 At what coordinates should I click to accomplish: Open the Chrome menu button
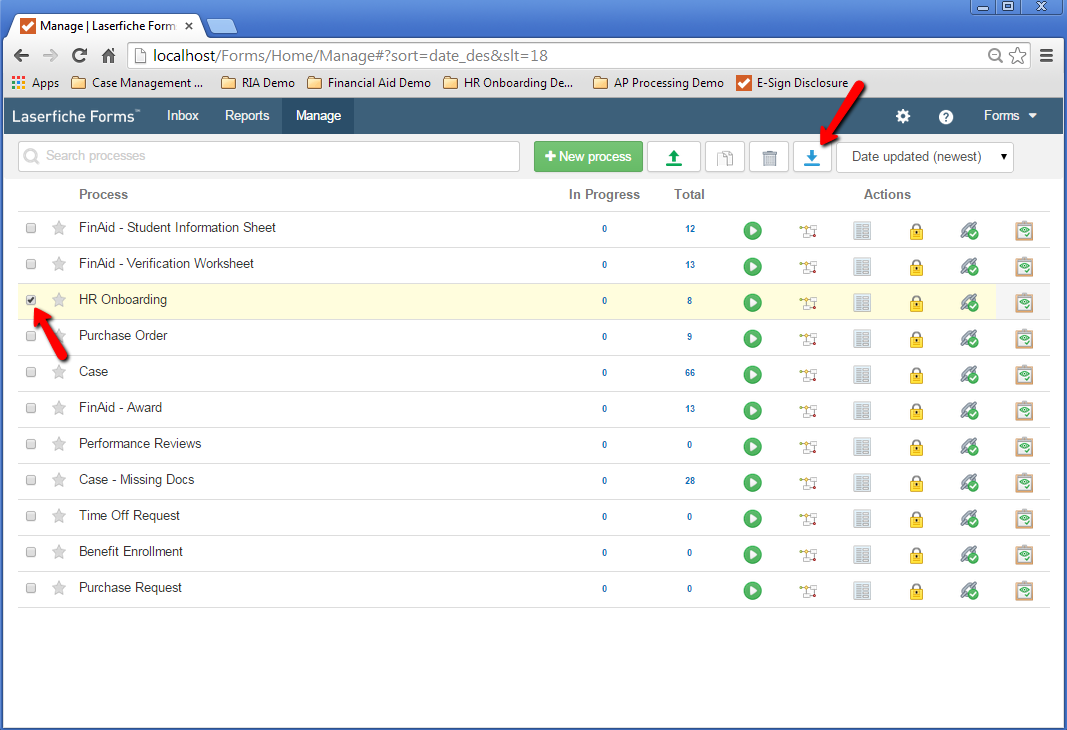1046,56
